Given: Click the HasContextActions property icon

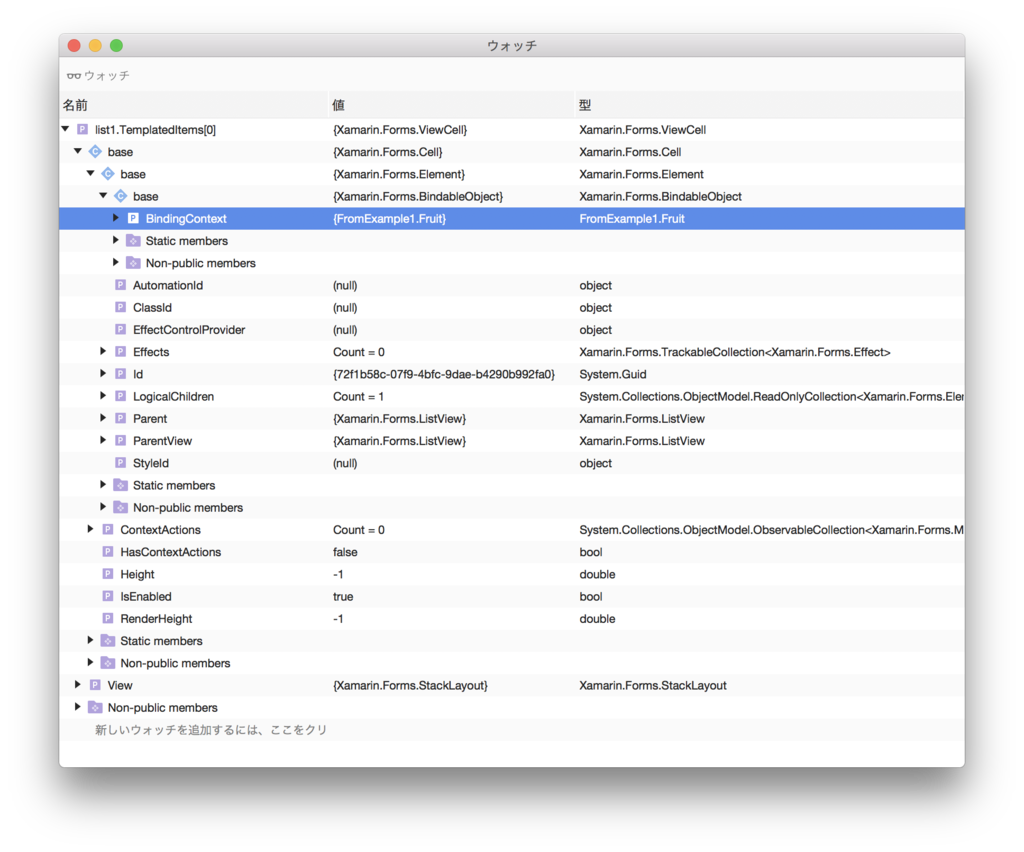Looking at the screenshot, I should click(x=108, y=552).
